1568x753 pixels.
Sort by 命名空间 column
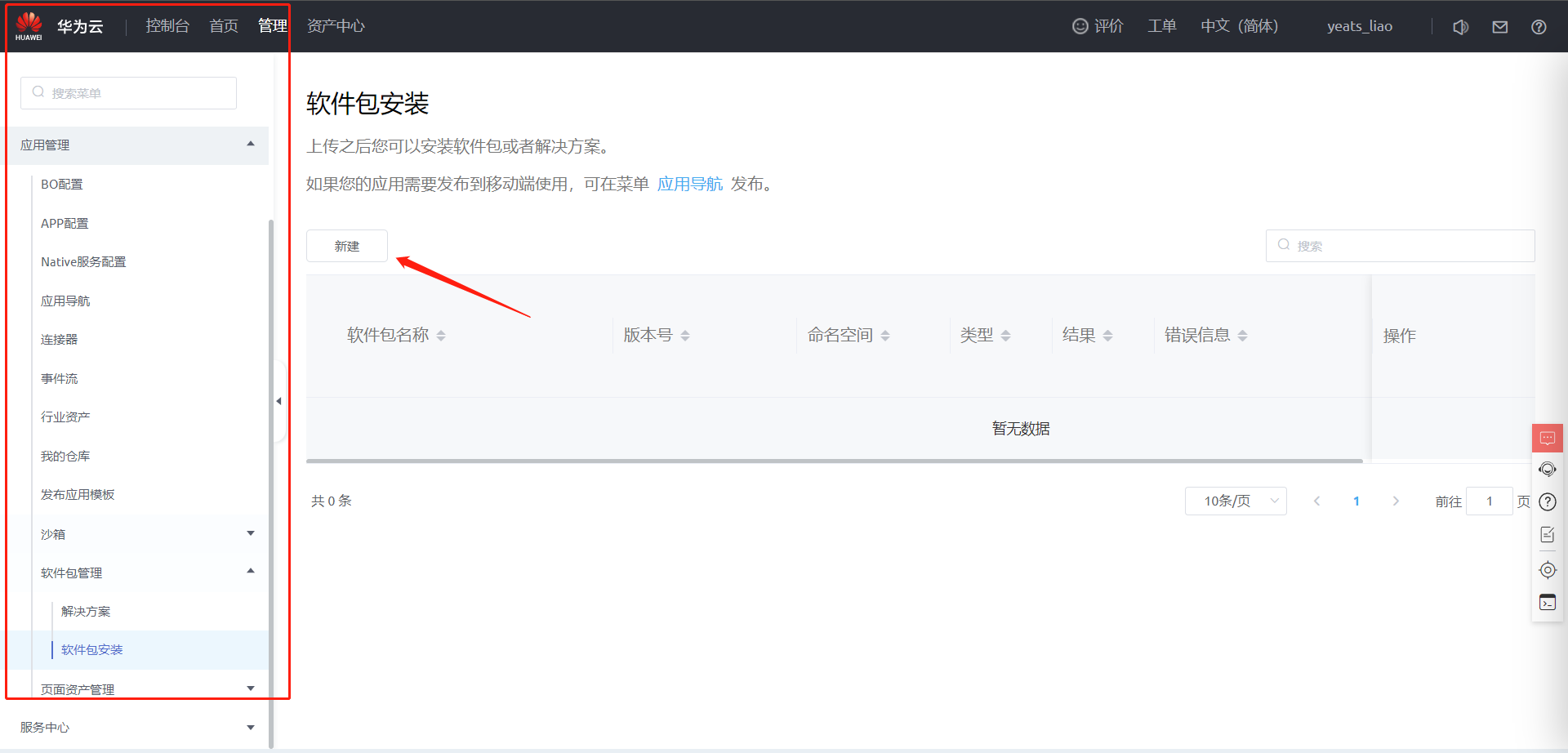[x=885, y=336]
